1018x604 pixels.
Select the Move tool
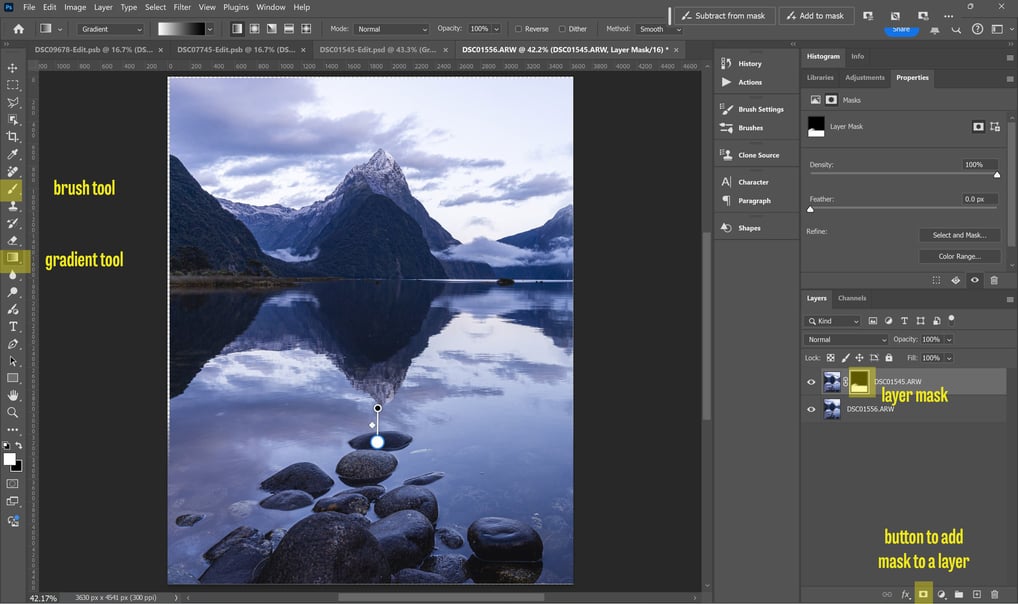click(12, 68)
